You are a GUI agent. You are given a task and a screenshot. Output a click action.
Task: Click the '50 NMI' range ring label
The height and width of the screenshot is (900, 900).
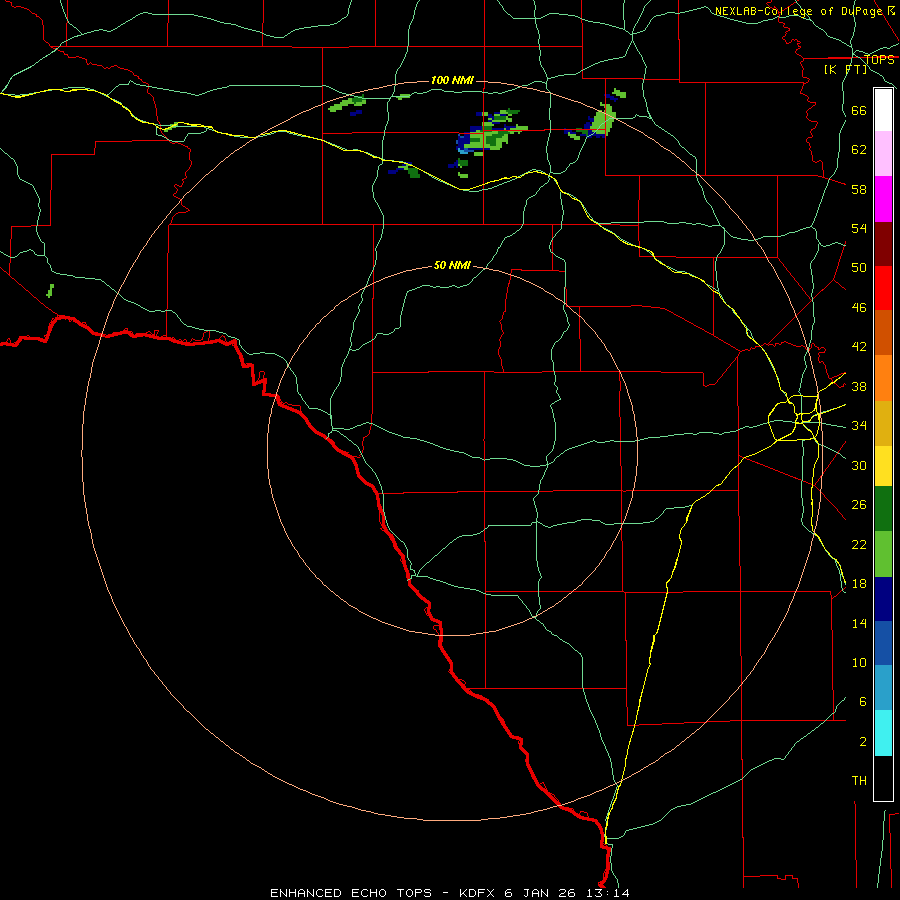[452, 265]
